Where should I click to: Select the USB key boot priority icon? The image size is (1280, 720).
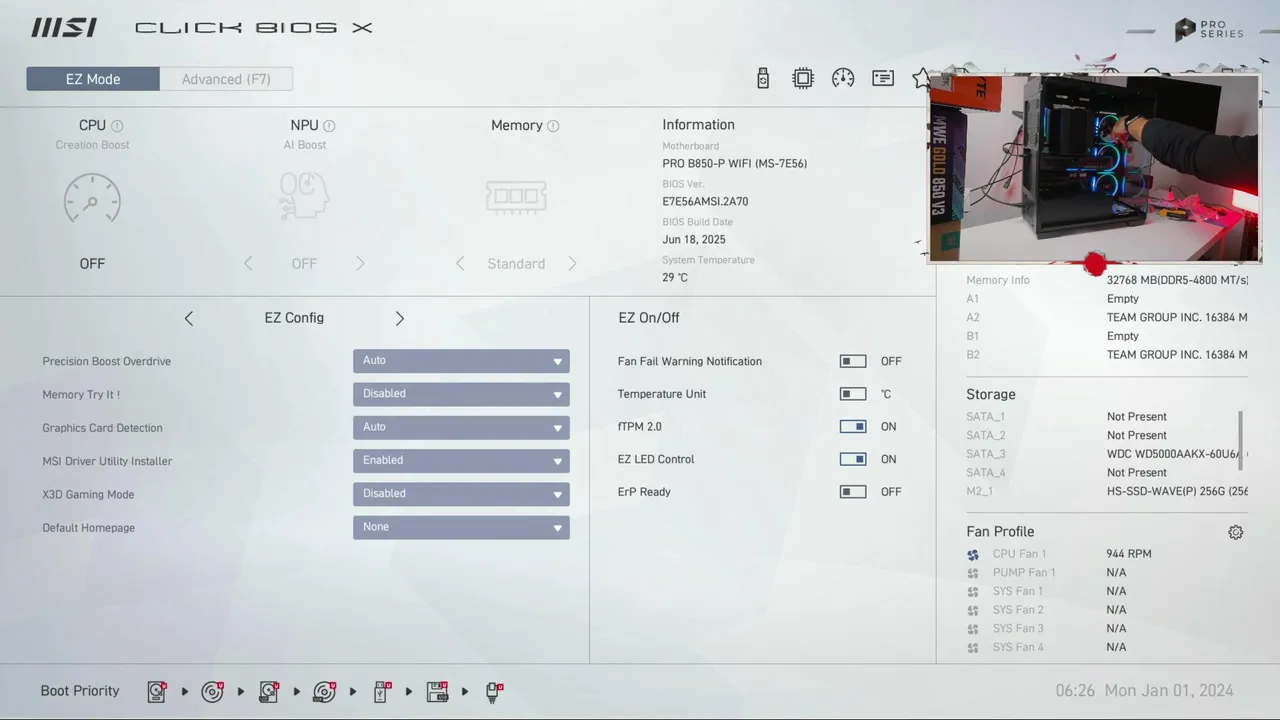382,691
